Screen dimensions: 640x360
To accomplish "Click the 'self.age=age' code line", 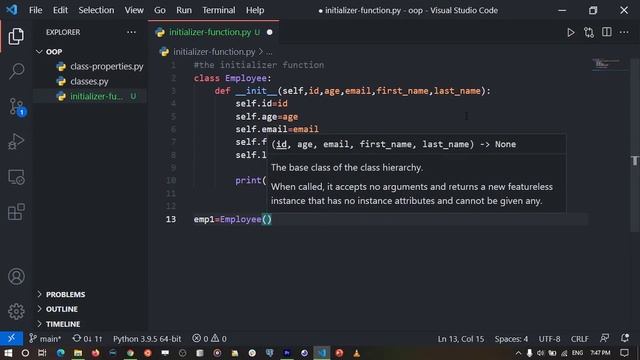I will pyautogui.click(x=267, y=117).
